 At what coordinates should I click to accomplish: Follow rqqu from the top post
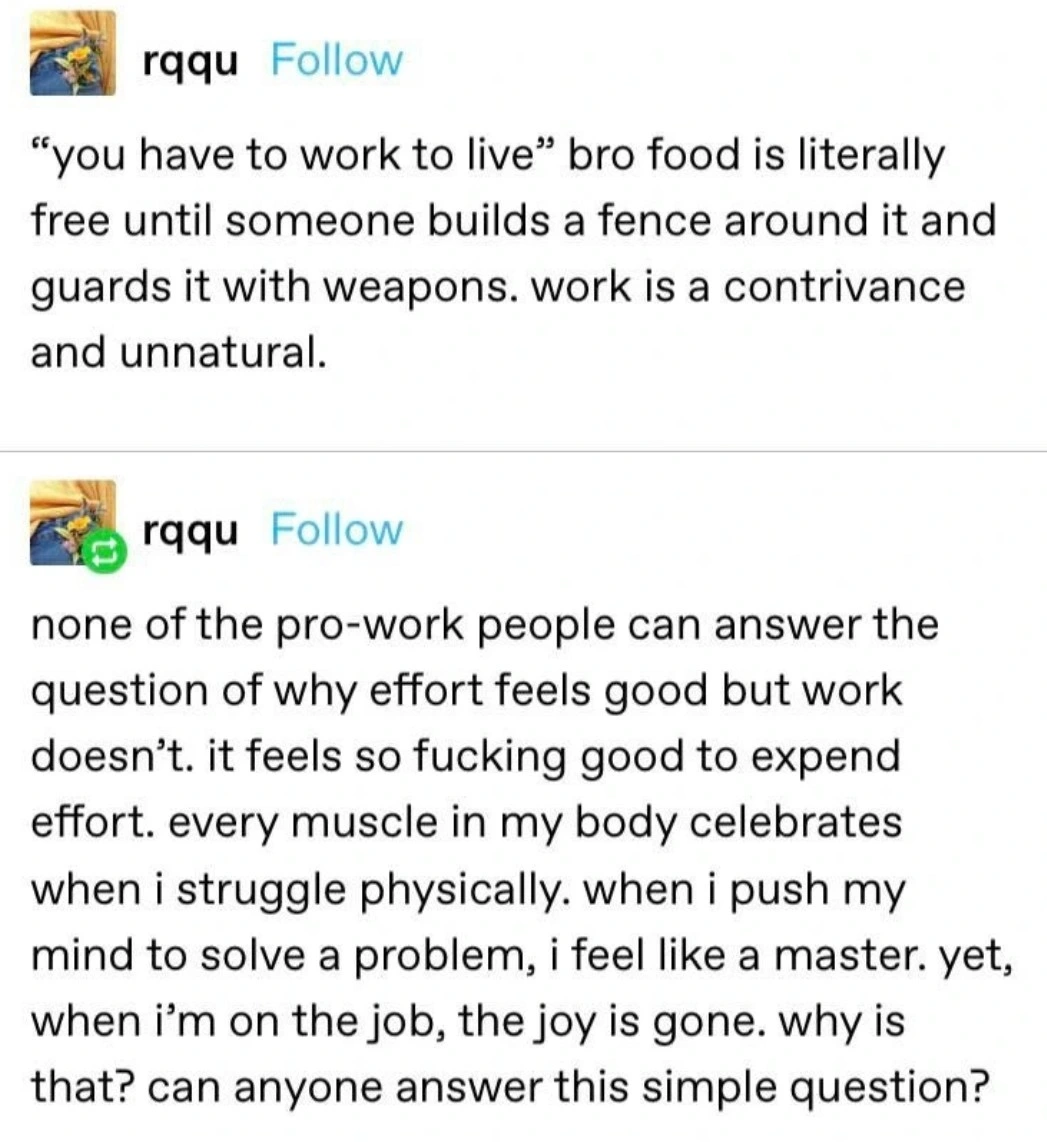click(336, 62)
